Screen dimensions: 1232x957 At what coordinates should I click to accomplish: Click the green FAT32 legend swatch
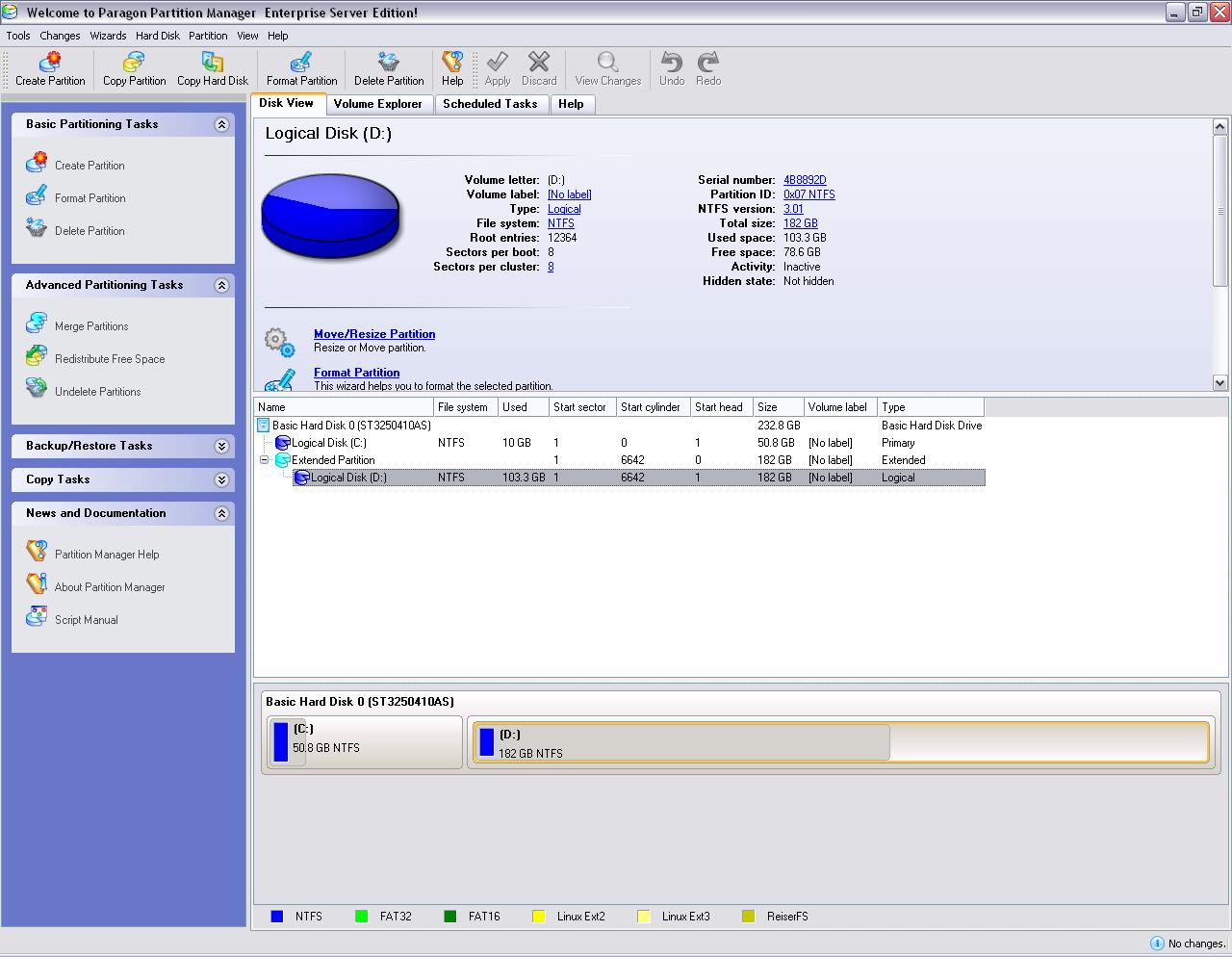pyautogui.click(x=362, y=917)
